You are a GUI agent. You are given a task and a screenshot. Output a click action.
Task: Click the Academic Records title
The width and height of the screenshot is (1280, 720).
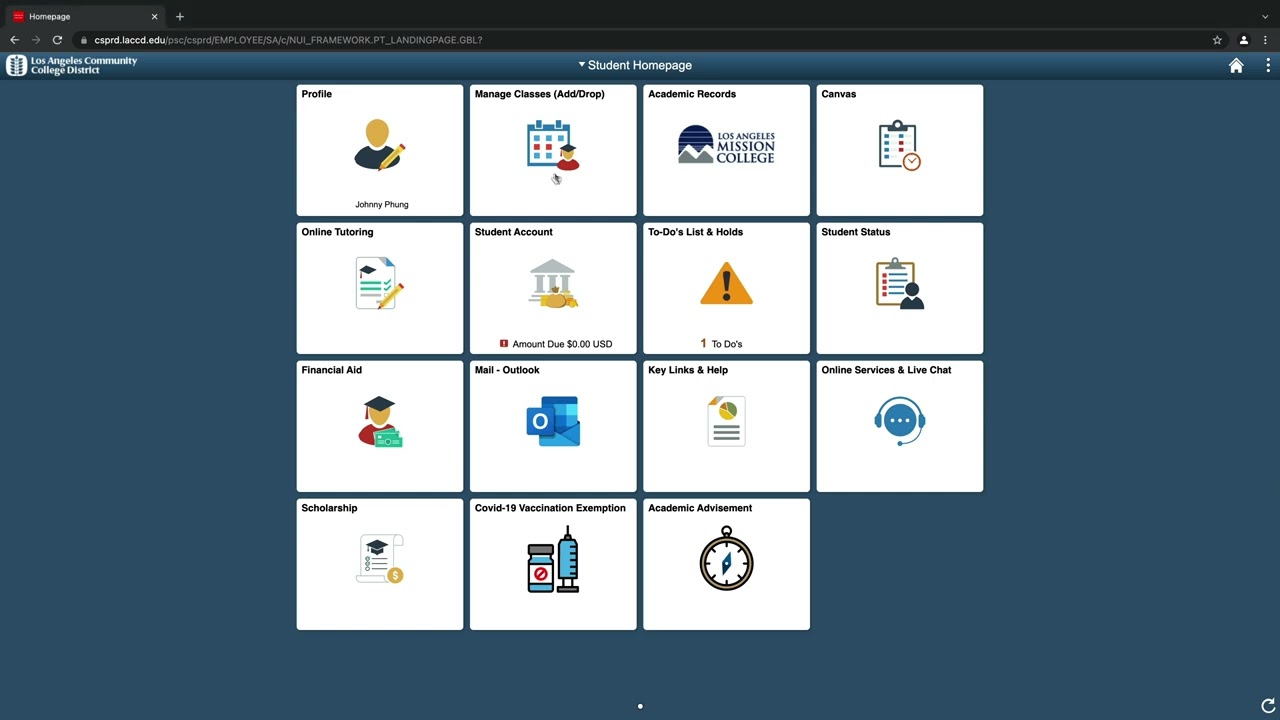click(692, 94)
